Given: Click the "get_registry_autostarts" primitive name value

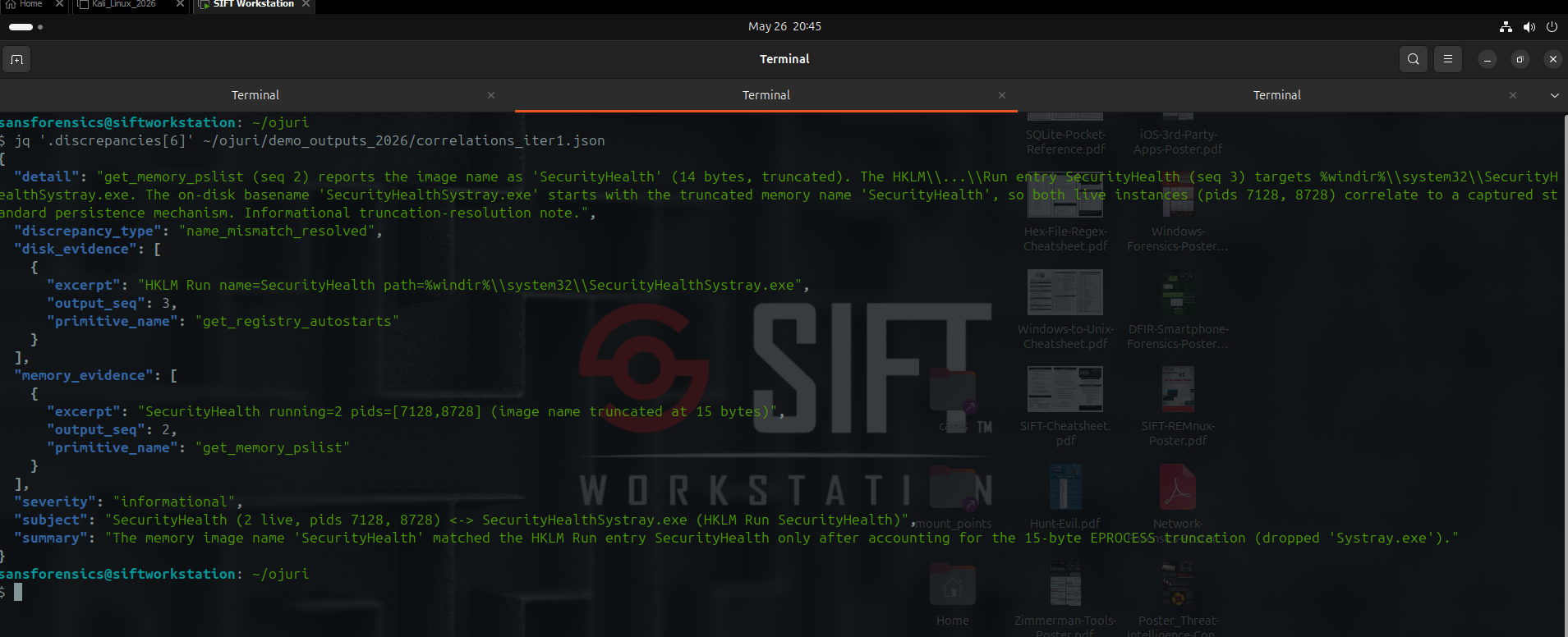Looking at the screenshot, I should click(x=297, y=322).
